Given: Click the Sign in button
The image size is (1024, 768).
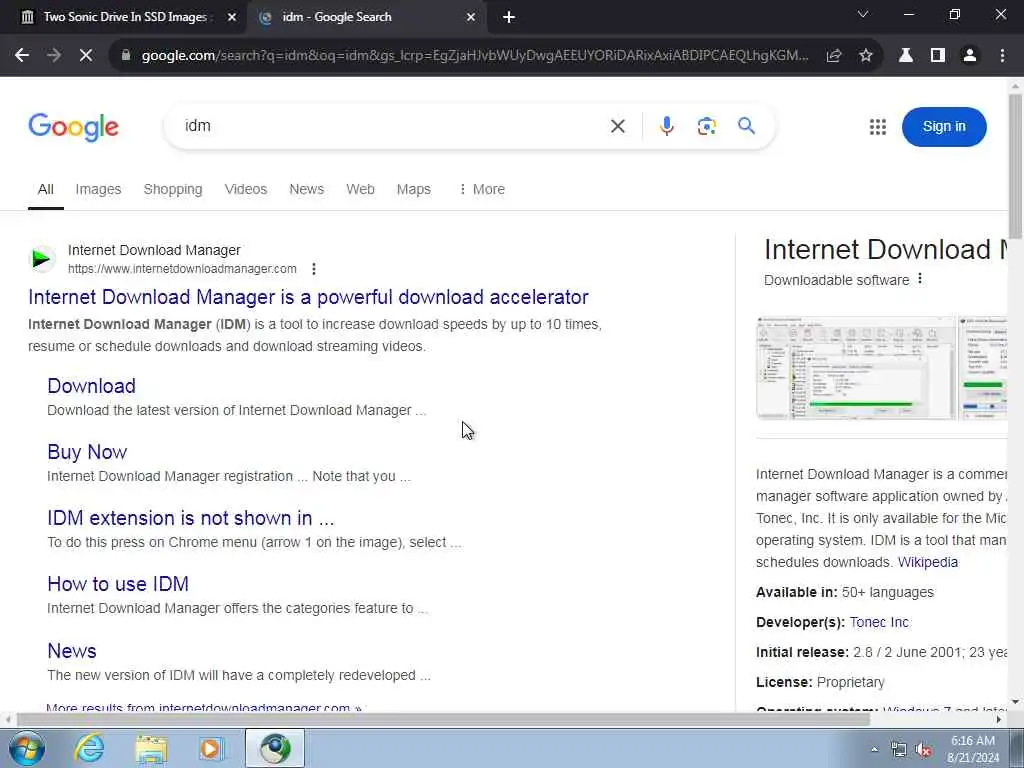Looking at the screenshot, I should [x=944, y=127].
